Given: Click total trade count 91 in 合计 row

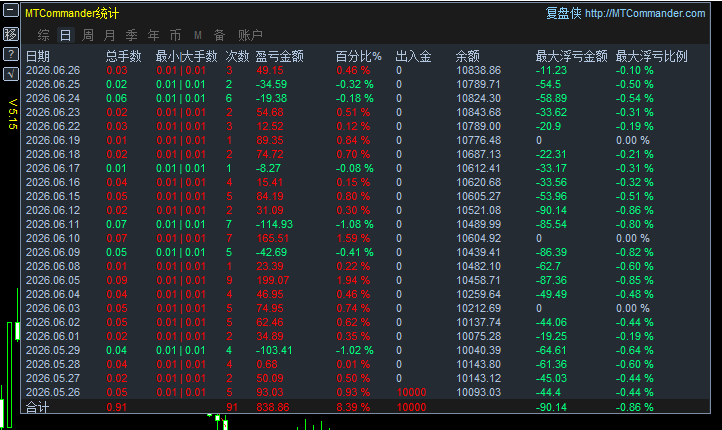Looking at the screenshot, I should [232, 407].
